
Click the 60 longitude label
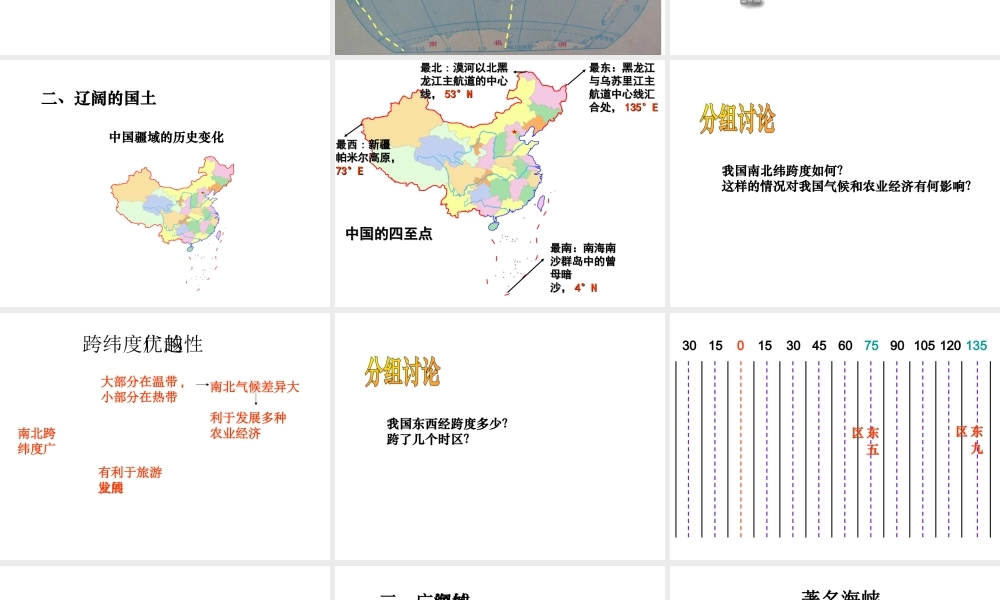[x=845, y=346]
